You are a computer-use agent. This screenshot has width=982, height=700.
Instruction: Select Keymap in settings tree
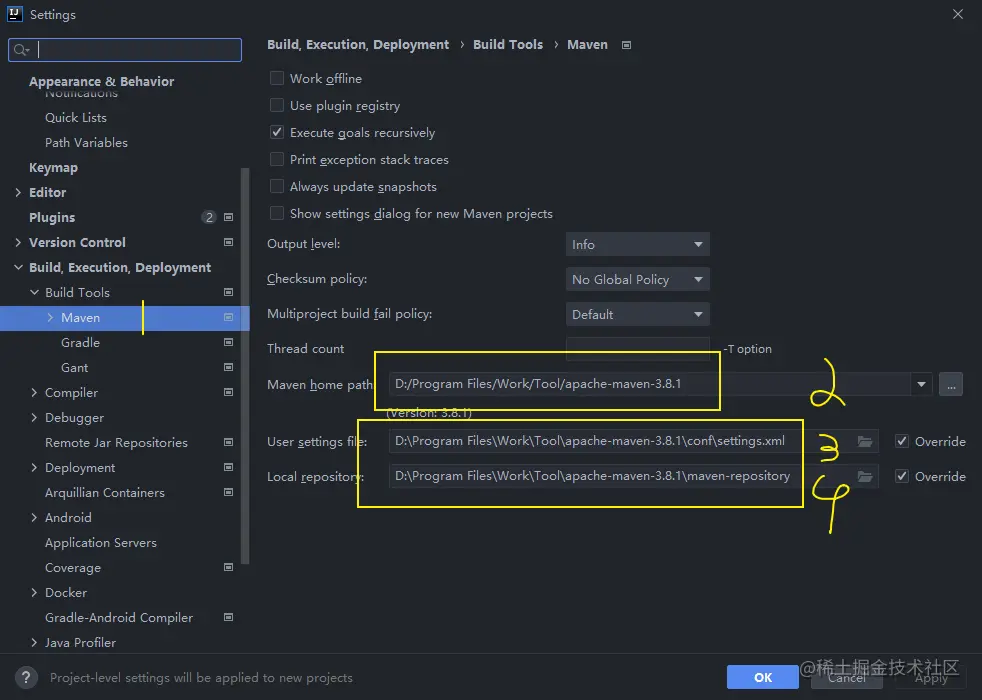pyautogui.click(x=53, y=167)
